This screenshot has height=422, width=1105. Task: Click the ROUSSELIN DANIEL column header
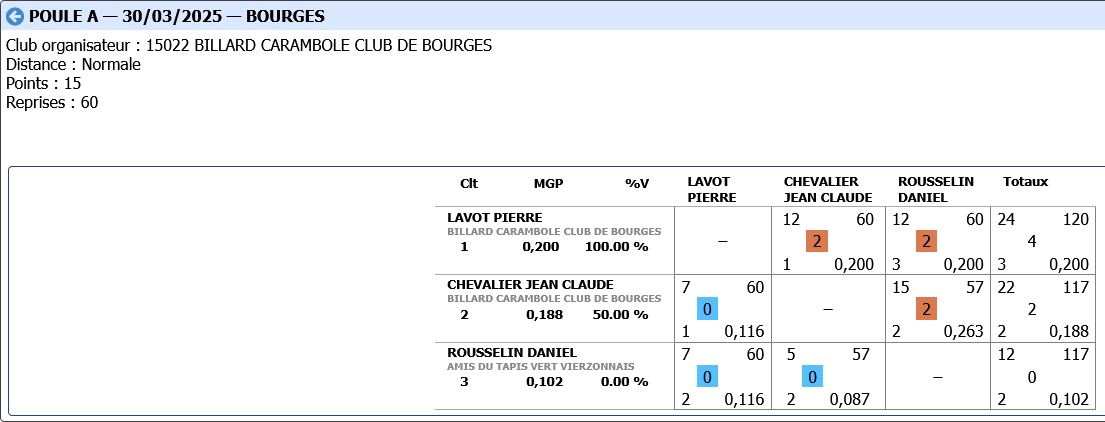pyautogui.click(x=936, y=190)
